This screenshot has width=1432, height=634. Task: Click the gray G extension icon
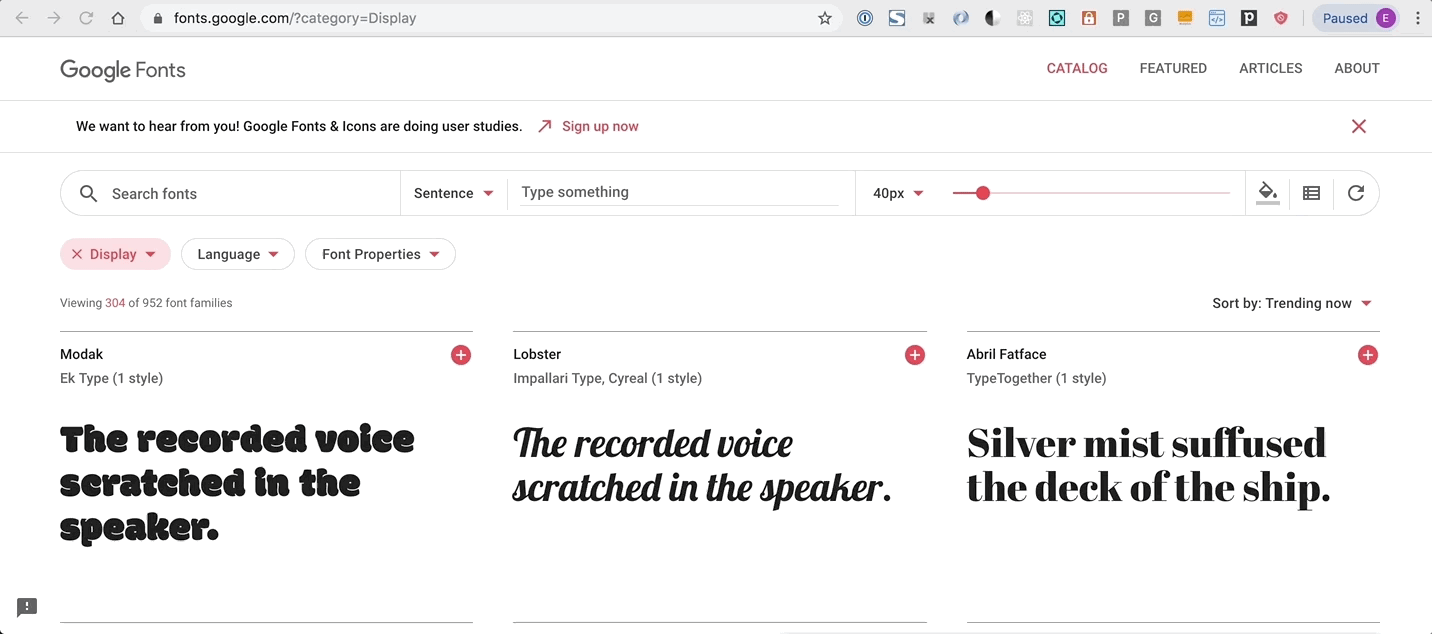(x=1153, y=18)
